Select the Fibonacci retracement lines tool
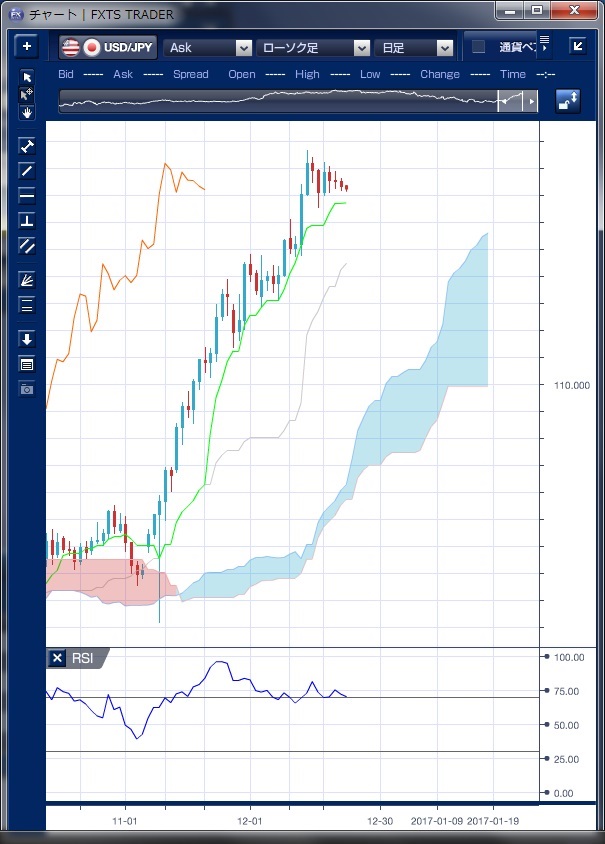Image resolution: width=605 pixels, height=844 pixels. pyautogui.click(x=27, y=305)
